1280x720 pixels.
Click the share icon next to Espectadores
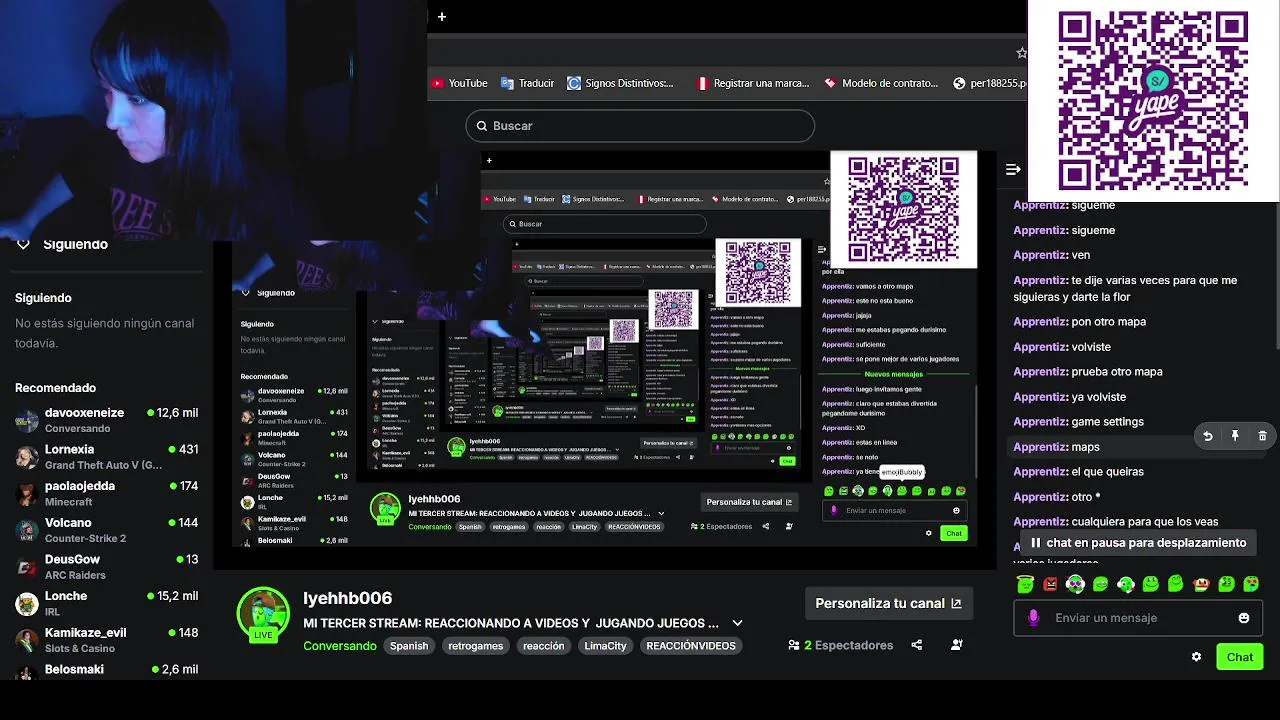(x=916, y=645)
